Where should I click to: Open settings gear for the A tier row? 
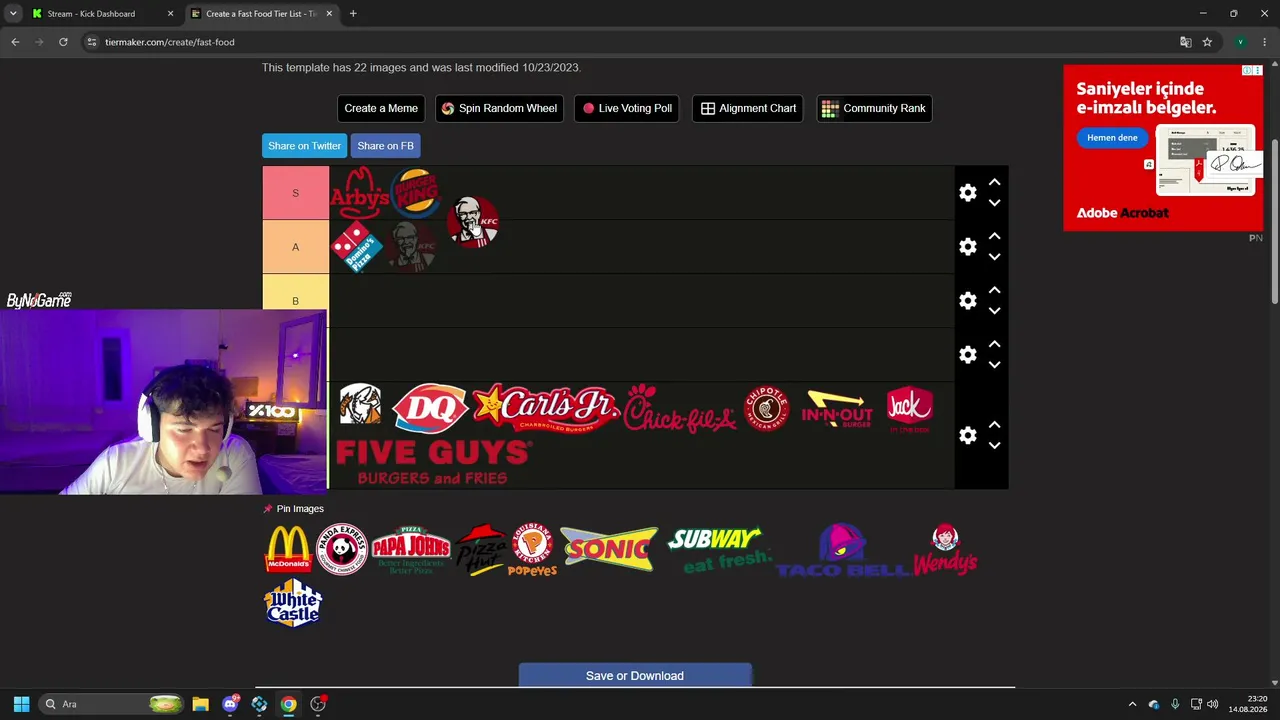[x=968, y=247]
